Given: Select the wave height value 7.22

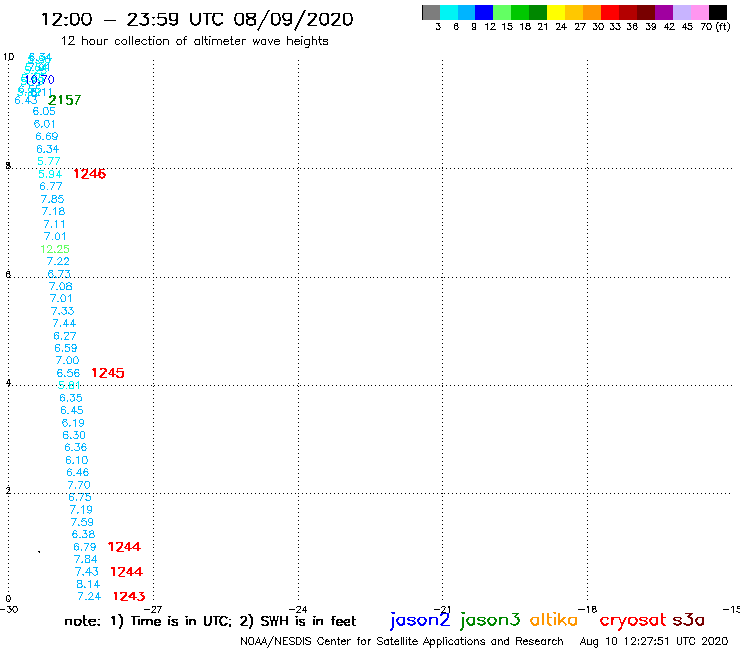Looking at the screenshot, I should 58,261.
